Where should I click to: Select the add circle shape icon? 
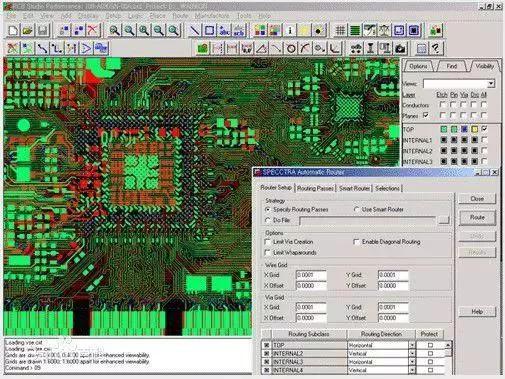click(291, 49)
